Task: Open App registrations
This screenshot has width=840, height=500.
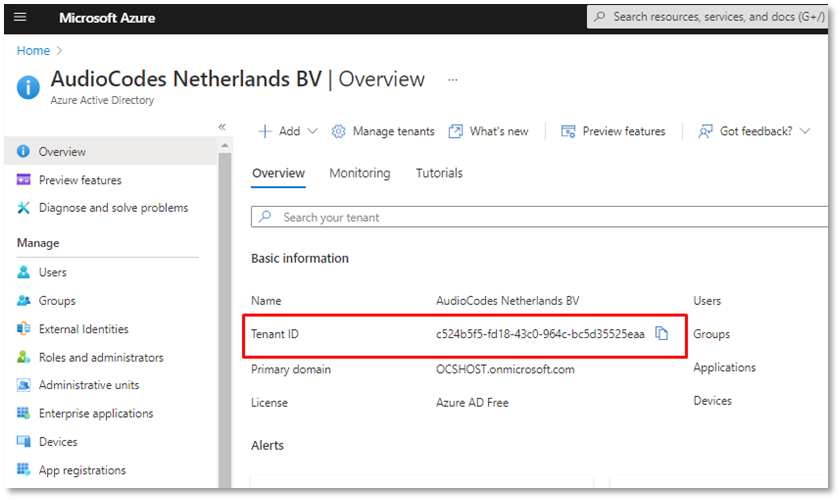Action: click(x=82, y=471)
